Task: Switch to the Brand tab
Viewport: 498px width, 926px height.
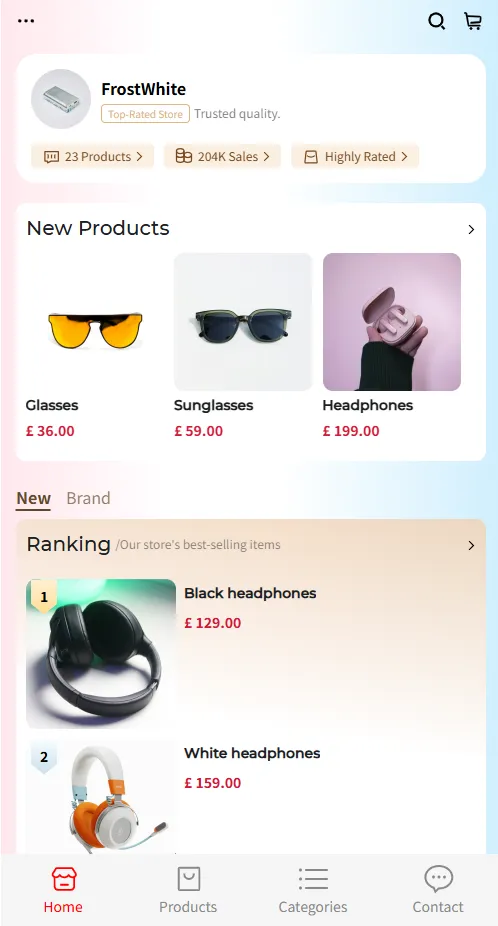Action: 88,498
